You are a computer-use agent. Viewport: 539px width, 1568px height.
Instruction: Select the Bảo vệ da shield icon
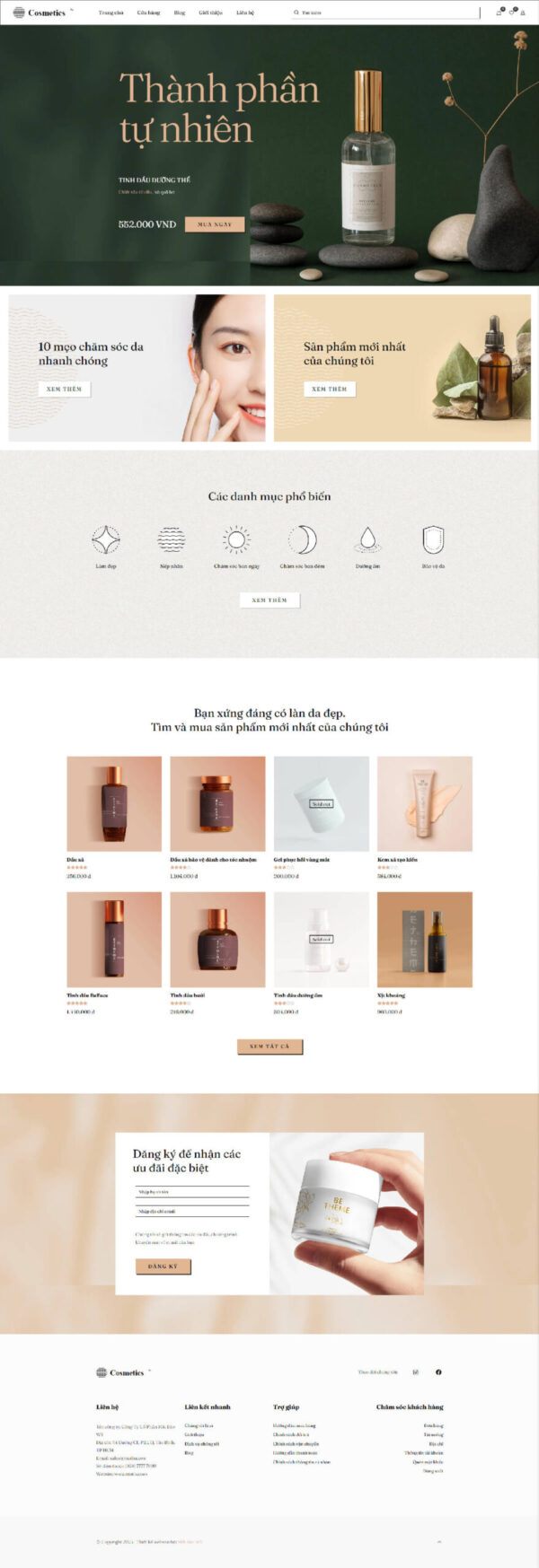pos(433,539)
